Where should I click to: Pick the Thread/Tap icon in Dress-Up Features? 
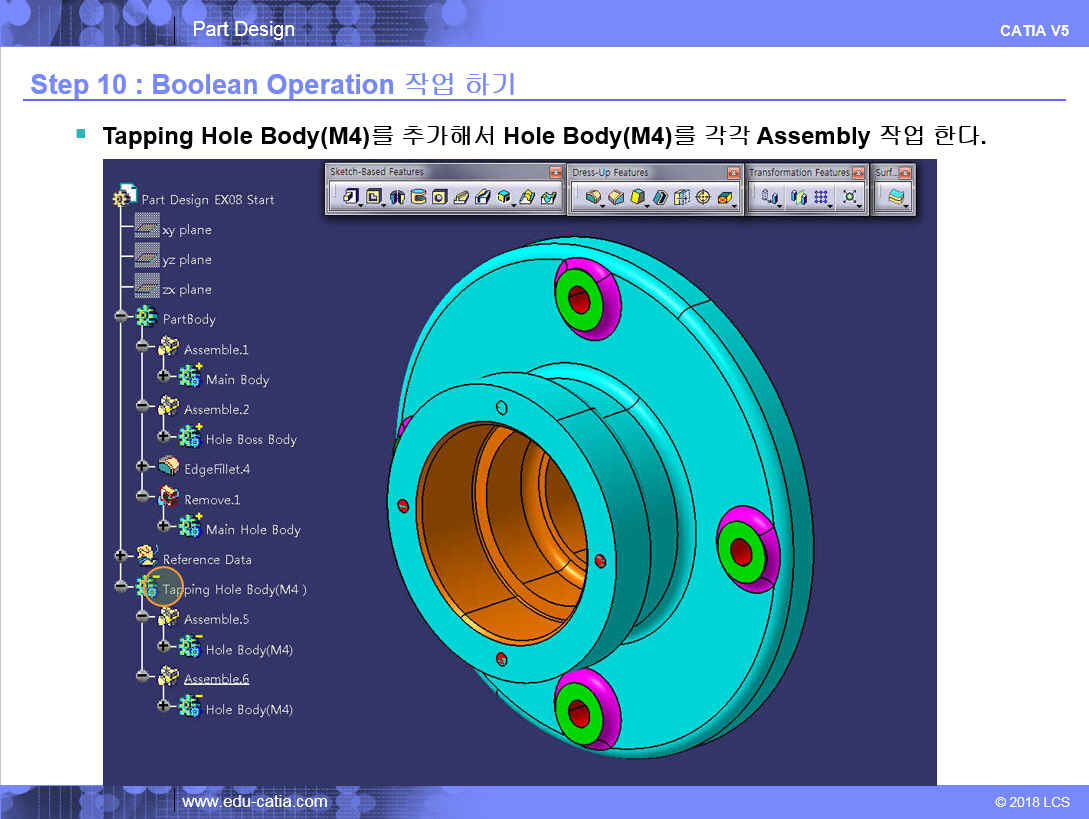point(703,198)
